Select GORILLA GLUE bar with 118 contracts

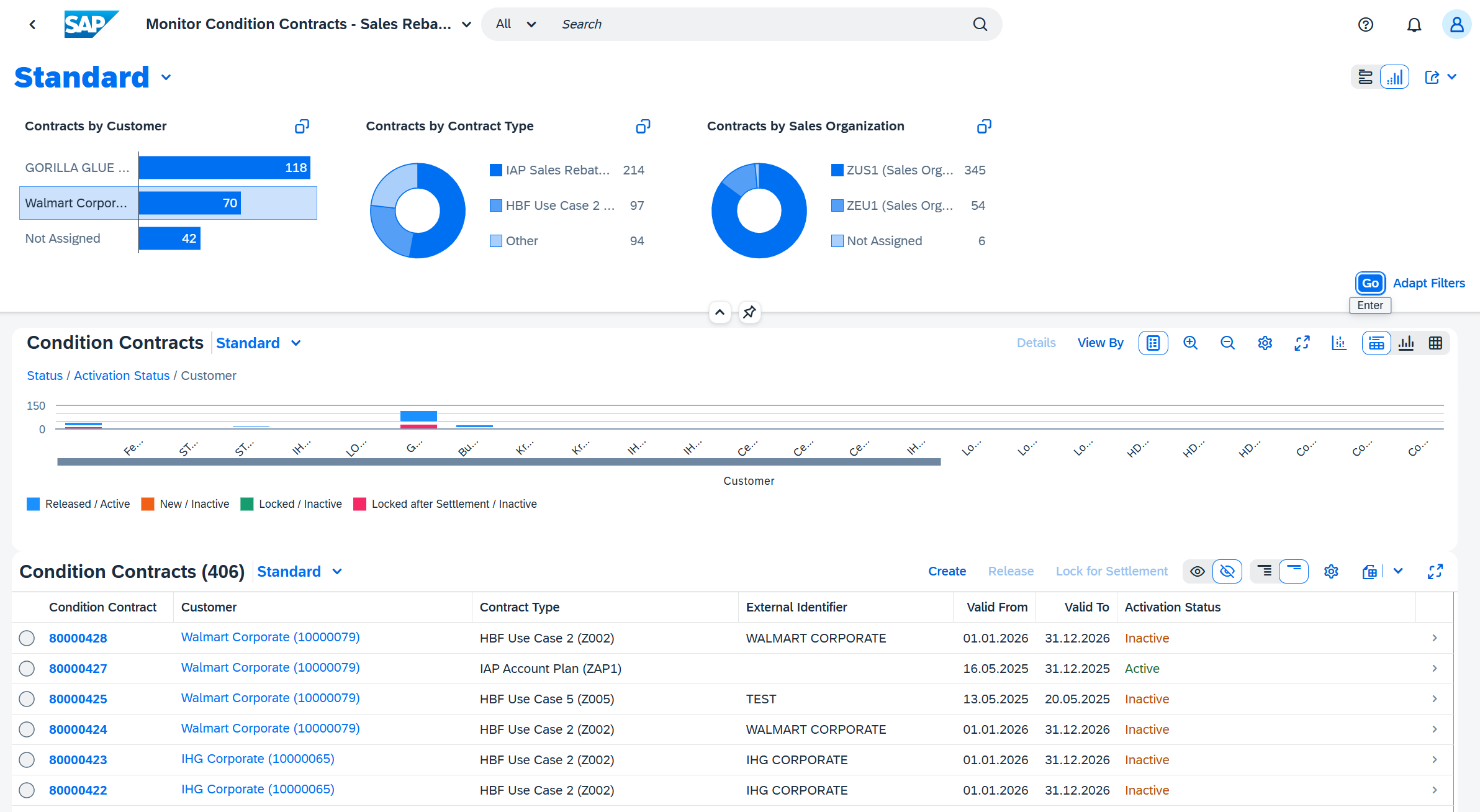pyautogui.click(x=224, y=168)
